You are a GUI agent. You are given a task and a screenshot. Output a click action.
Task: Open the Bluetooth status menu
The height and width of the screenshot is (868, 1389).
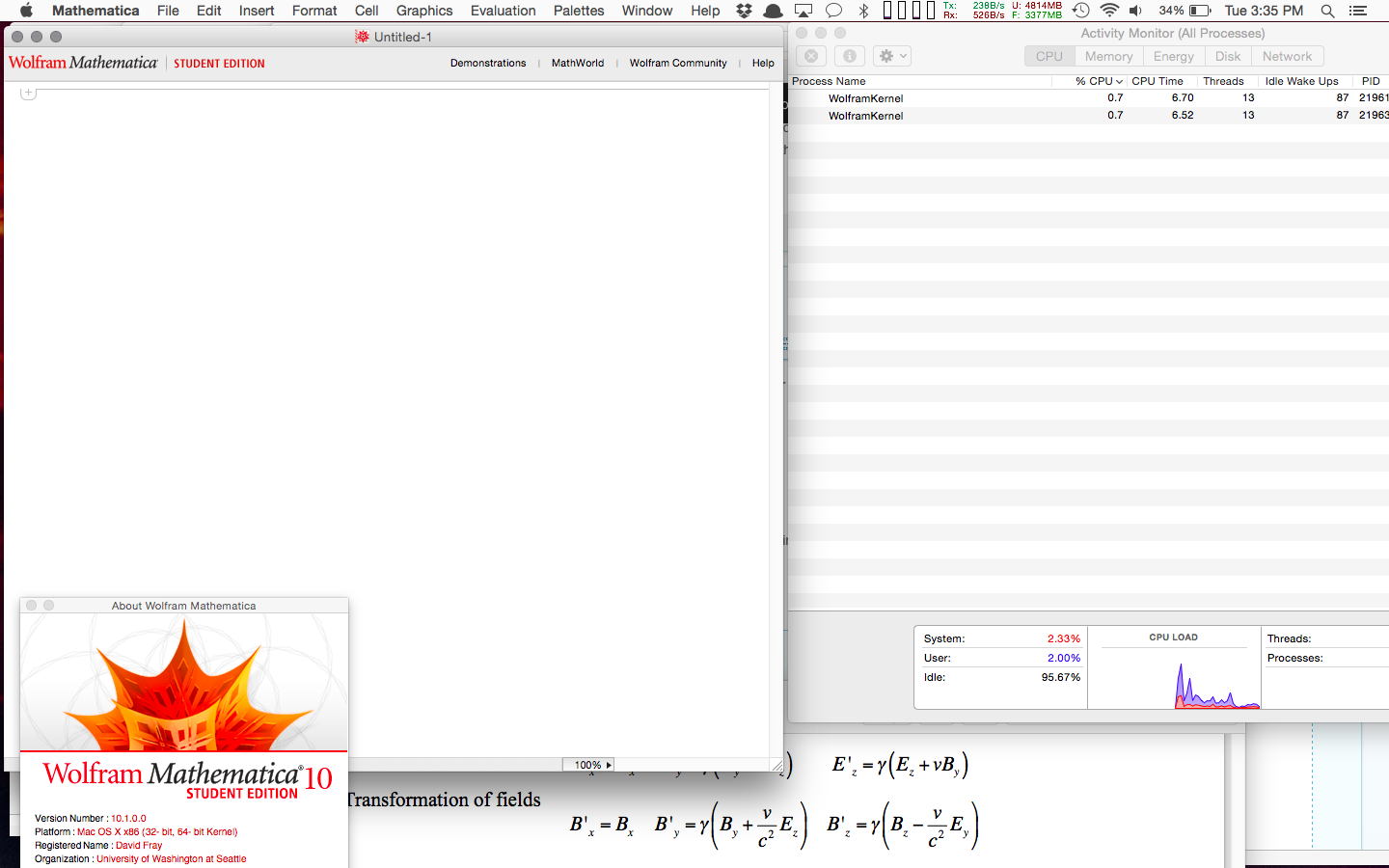pos(864,11)
